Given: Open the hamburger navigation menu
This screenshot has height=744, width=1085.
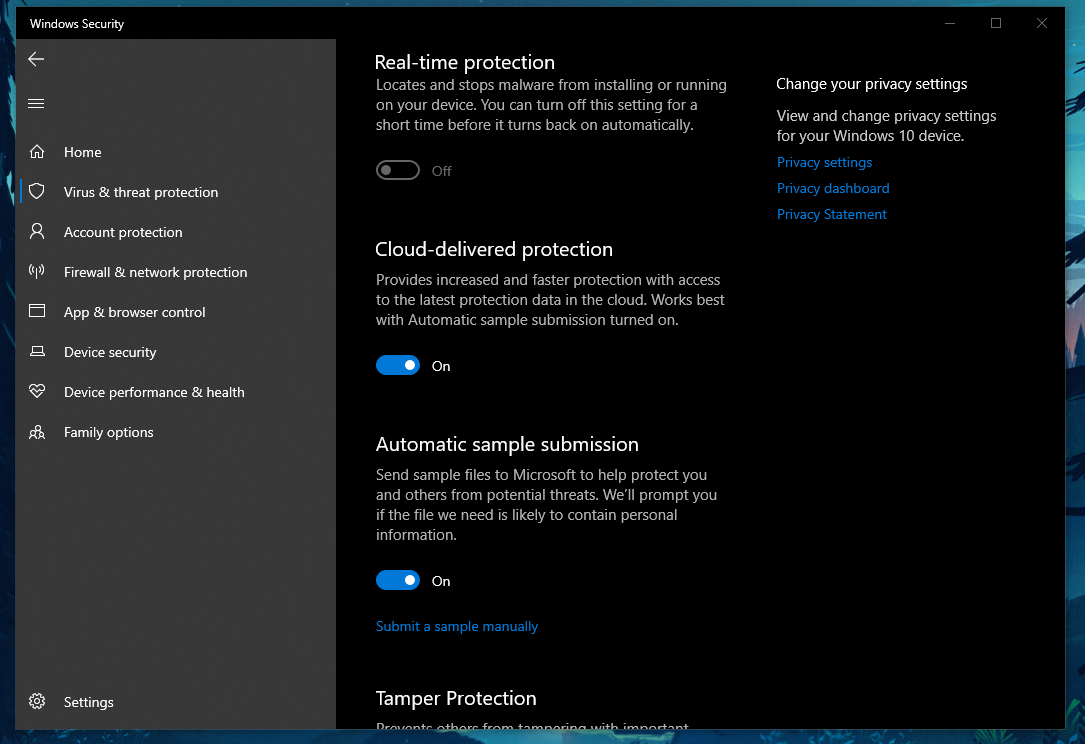Looking at the screenshot, I should point(36,104).
